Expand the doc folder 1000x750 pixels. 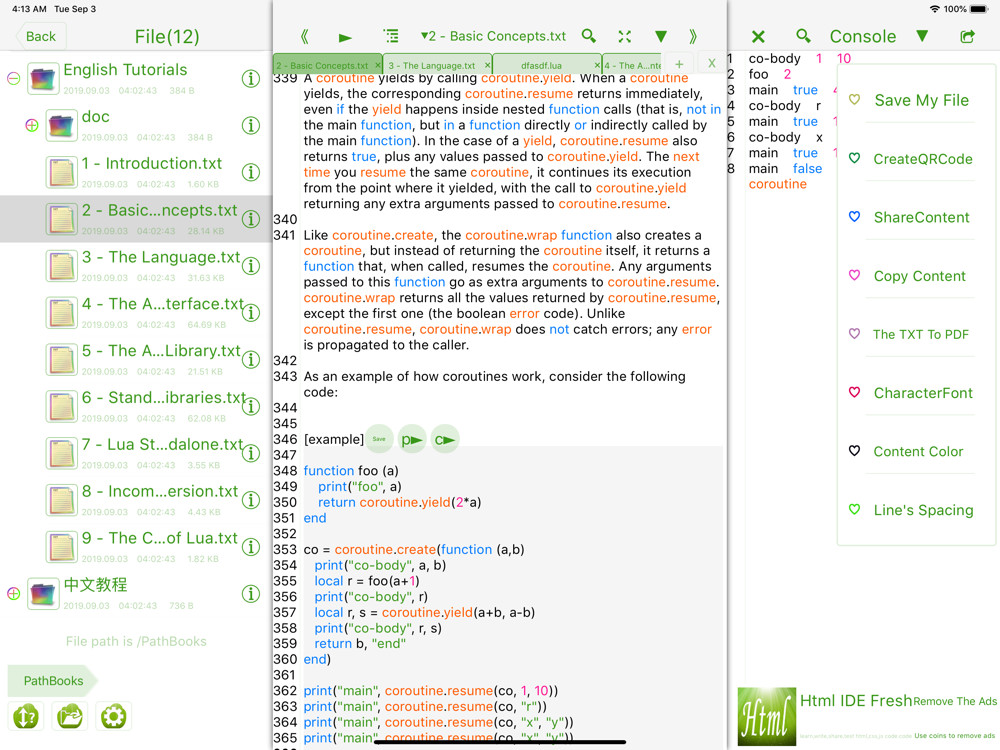click(32, 125)
